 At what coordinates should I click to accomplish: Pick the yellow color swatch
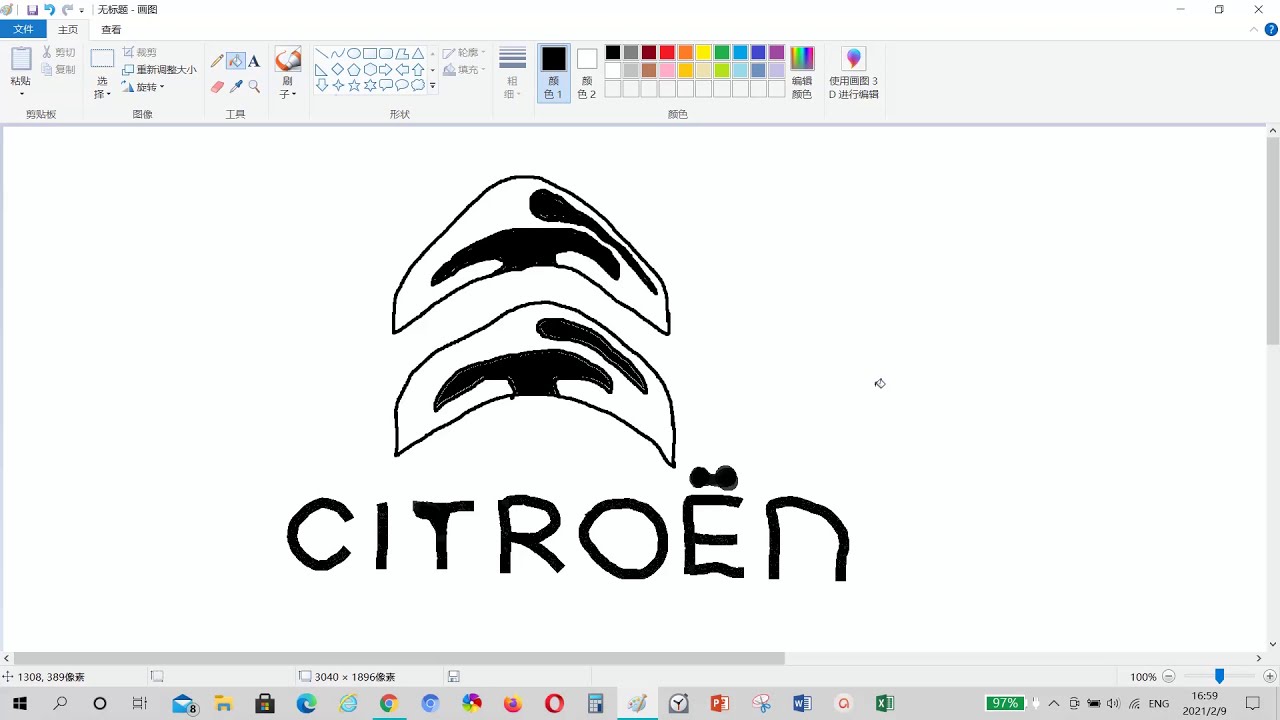click(x=704, y=53)
